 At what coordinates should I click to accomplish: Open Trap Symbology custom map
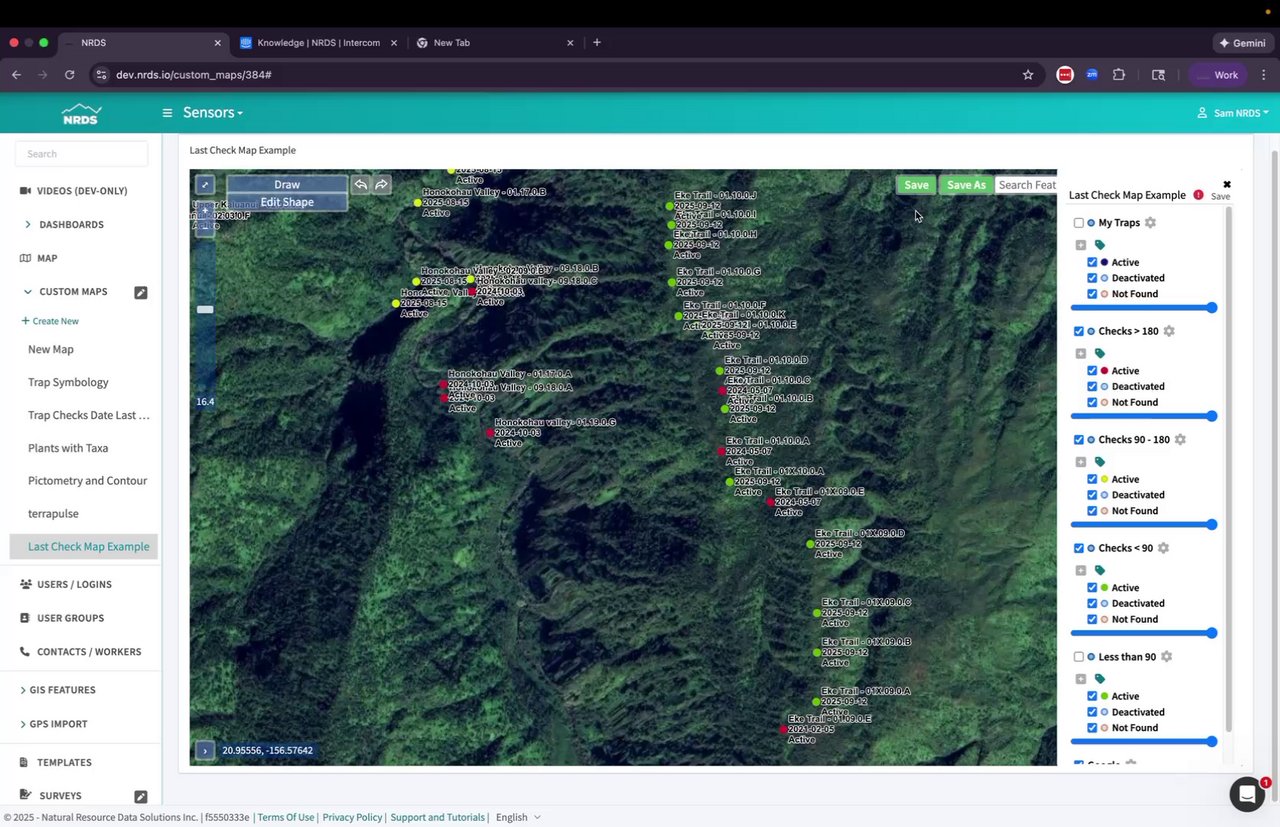pyautogui.click(x=68, y=382)
